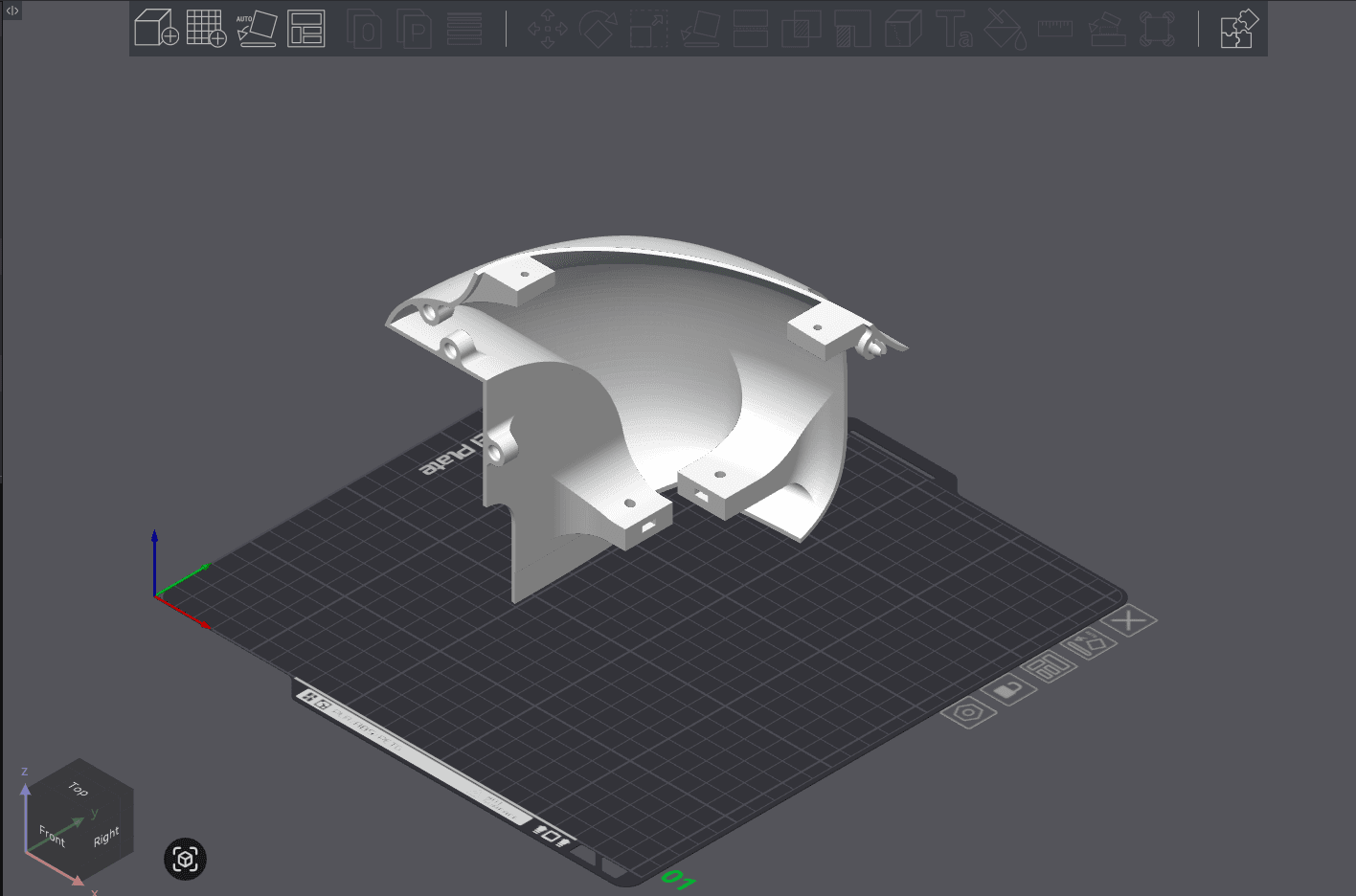Image resolution: width=1356 pixels, height=896 pixels.
Task: Open plate settings with gear icon
Action: coord(969,713)
